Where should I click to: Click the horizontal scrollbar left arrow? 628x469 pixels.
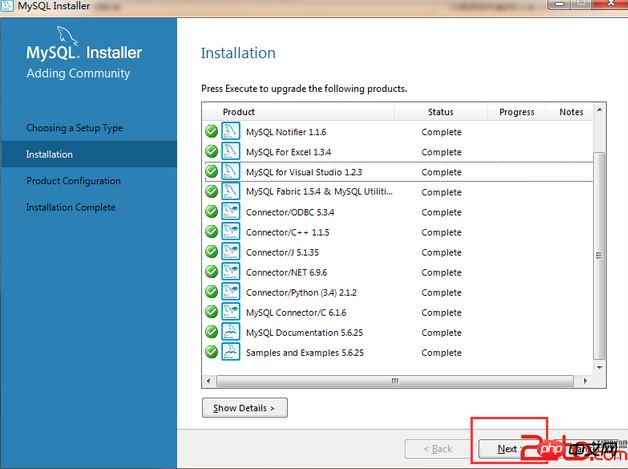coord(208,381)
